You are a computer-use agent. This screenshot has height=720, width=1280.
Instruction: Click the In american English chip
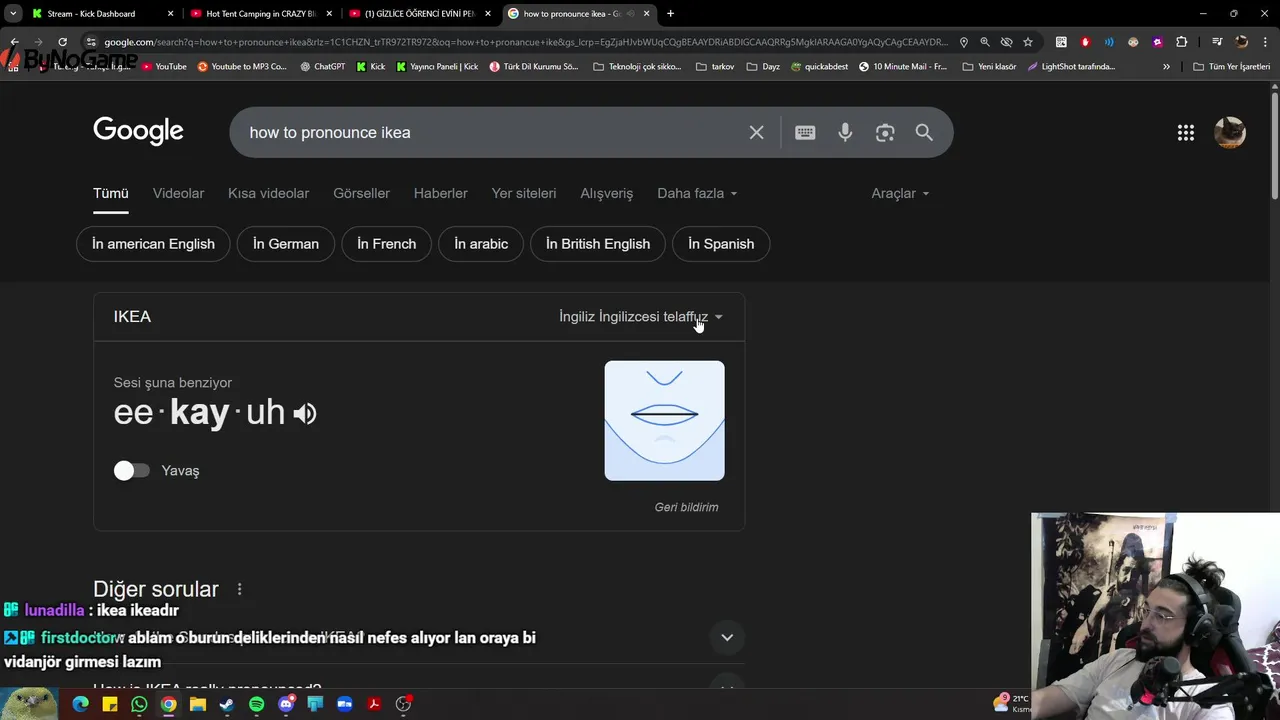click(x=153, y=244)
